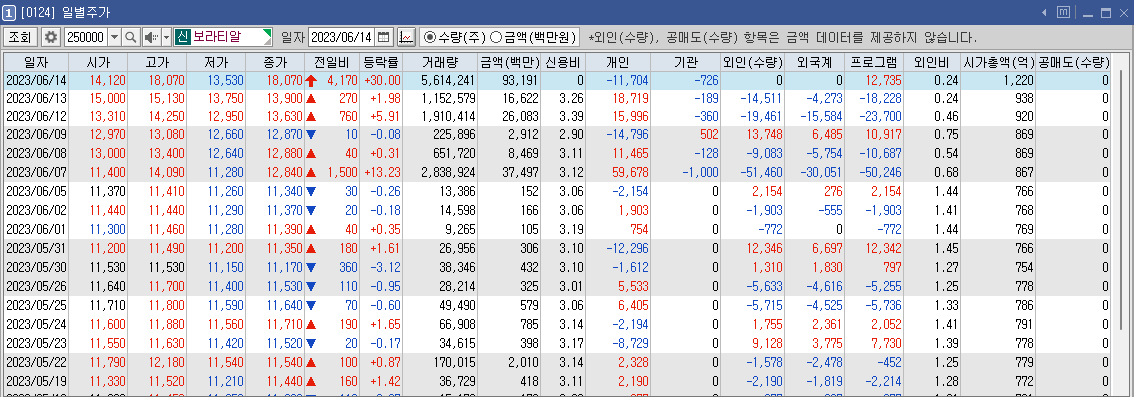
Task: Click the stock name 보라티알 box
Action: tap(223, 37)
